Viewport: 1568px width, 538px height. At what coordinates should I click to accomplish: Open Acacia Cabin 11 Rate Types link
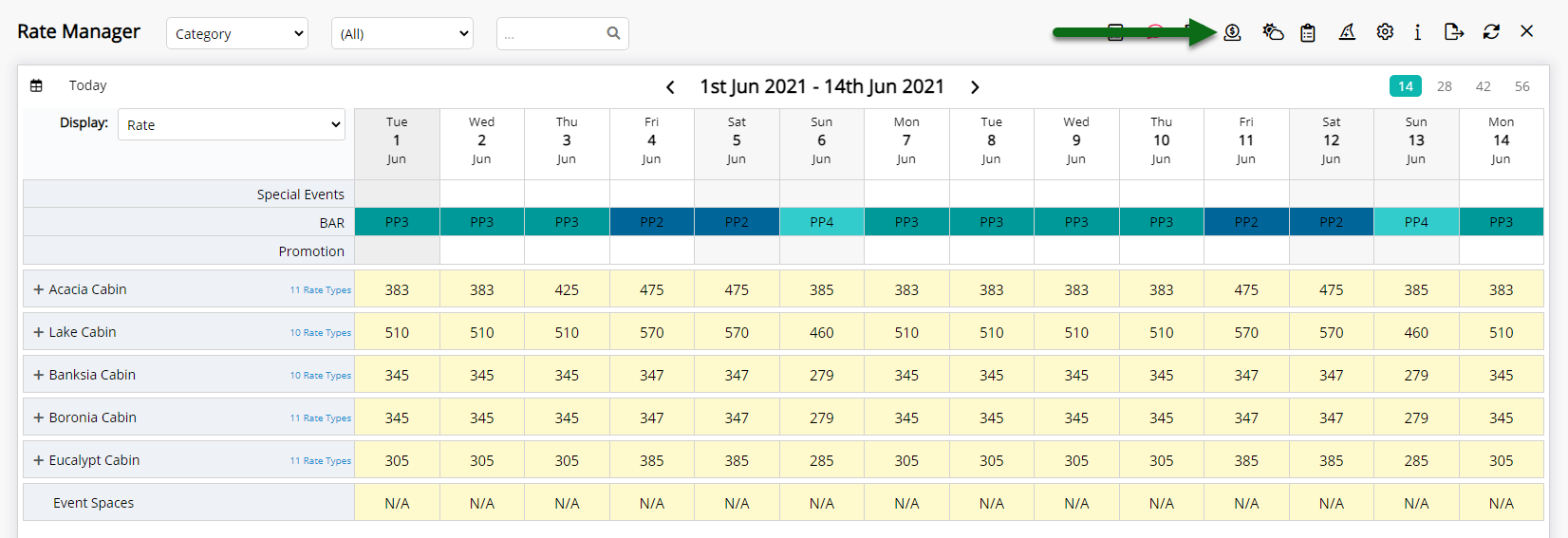click(321, 290)
